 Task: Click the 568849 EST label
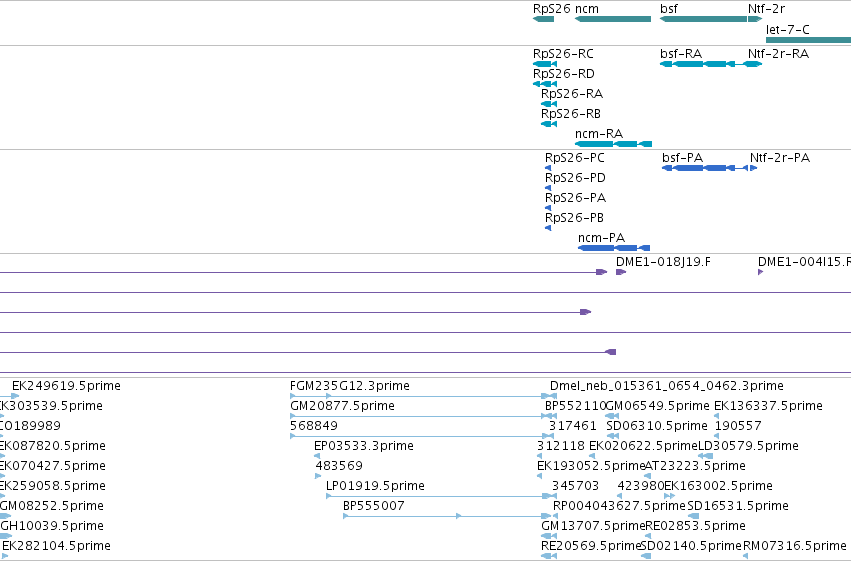(x=314, y=426)
